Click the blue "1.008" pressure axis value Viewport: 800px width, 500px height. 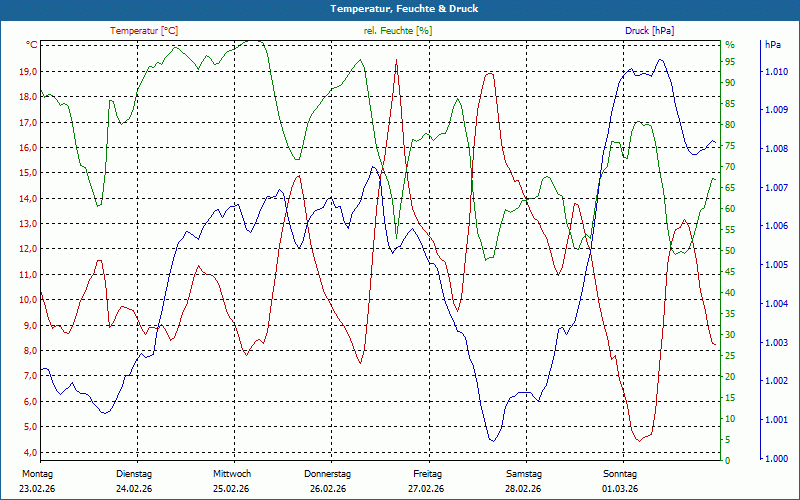coord(776,149)
